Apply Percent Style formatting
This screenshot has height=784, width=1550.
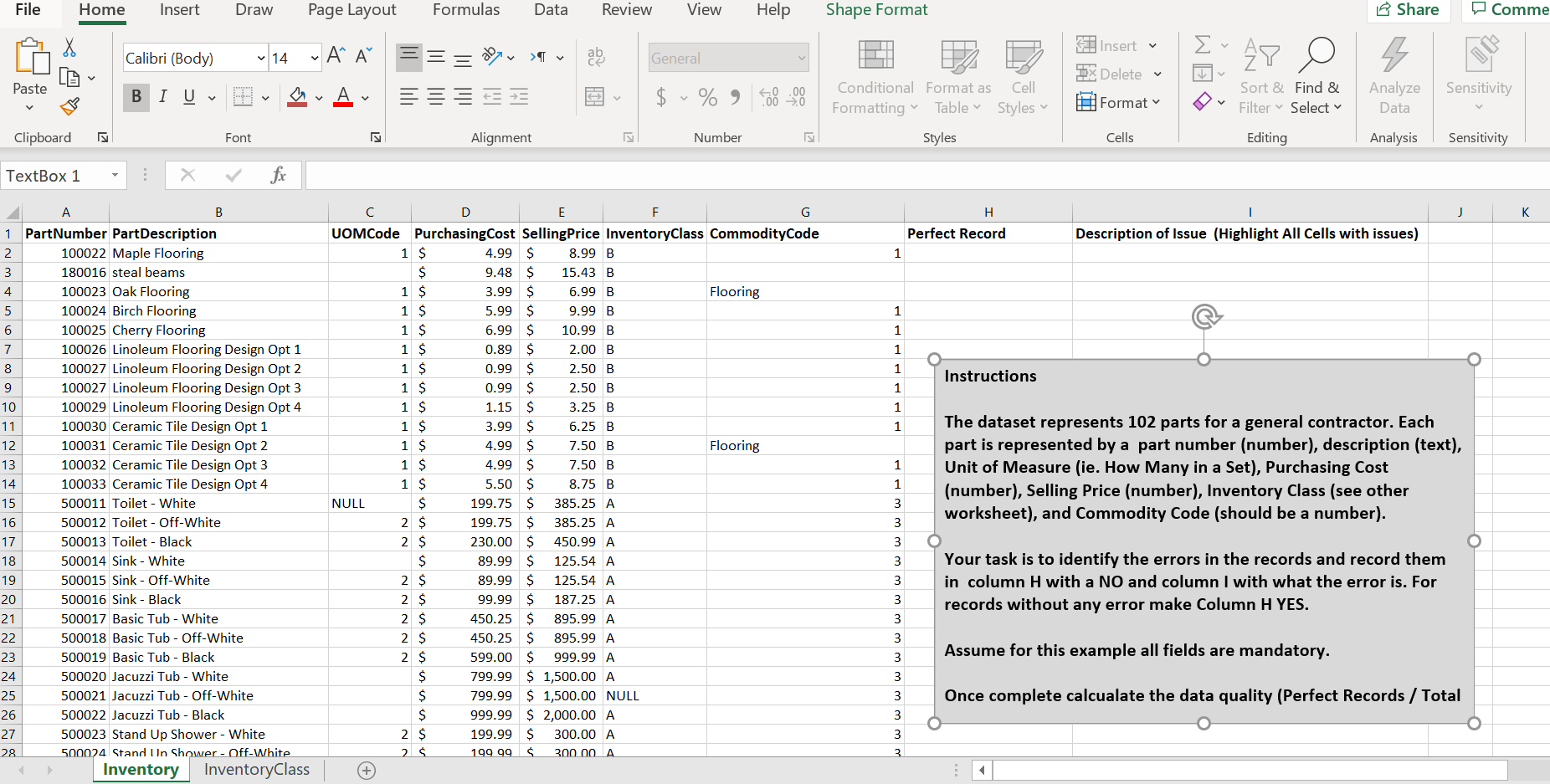pos(707,97)
